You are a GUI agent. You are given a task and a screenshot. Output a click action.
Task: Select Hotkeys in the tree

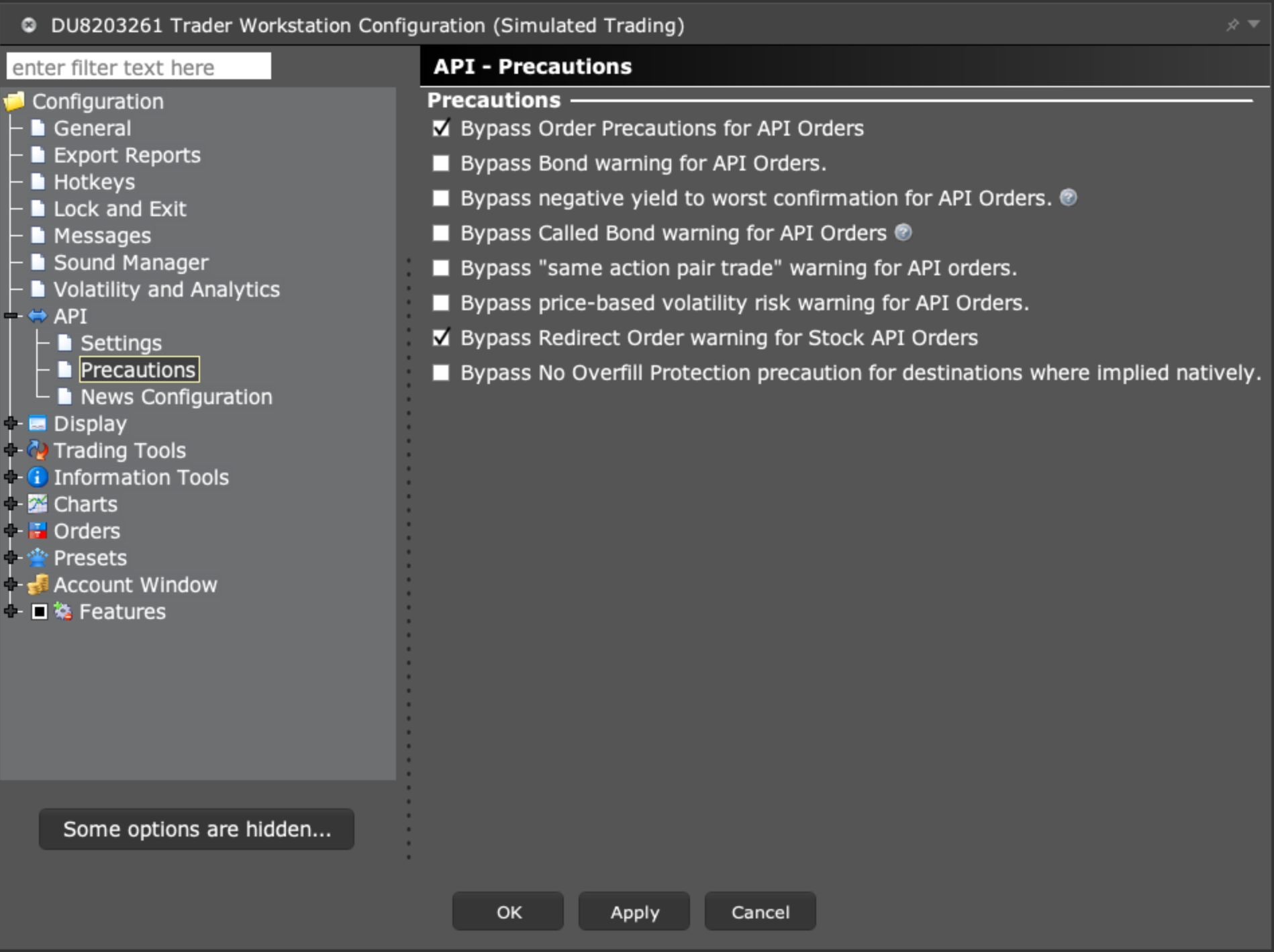pyautogui.click(x=94, y=182)
